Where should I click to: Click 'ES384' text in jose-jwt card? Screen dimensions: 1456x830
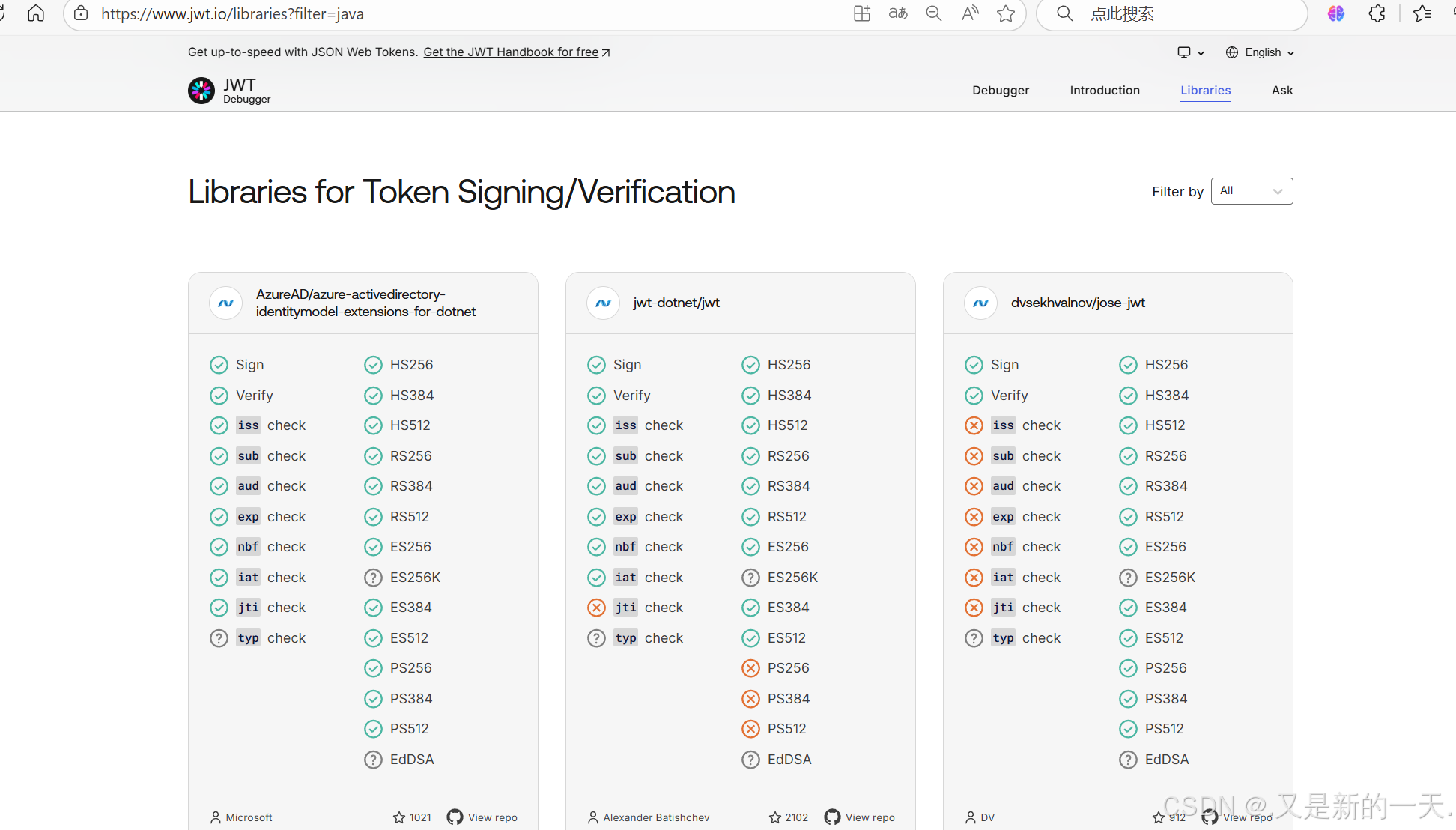tap(1165, 608)
